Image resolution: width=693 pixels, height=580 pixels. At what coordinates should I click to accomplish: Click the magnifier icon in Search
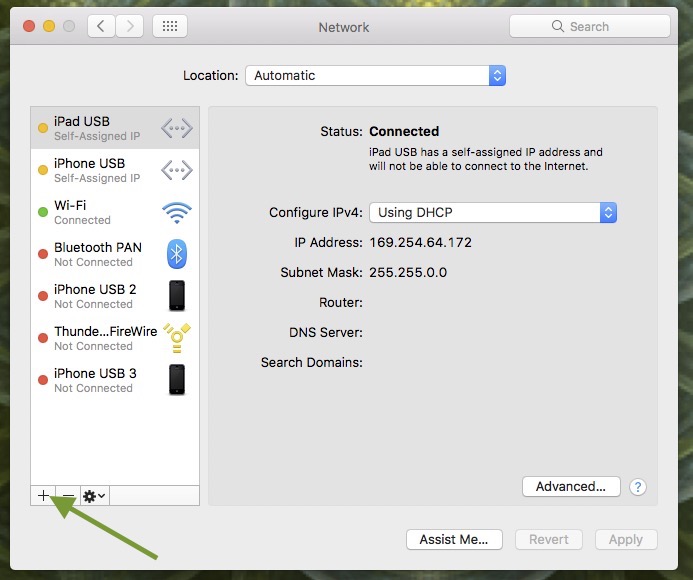coord(558,26)
